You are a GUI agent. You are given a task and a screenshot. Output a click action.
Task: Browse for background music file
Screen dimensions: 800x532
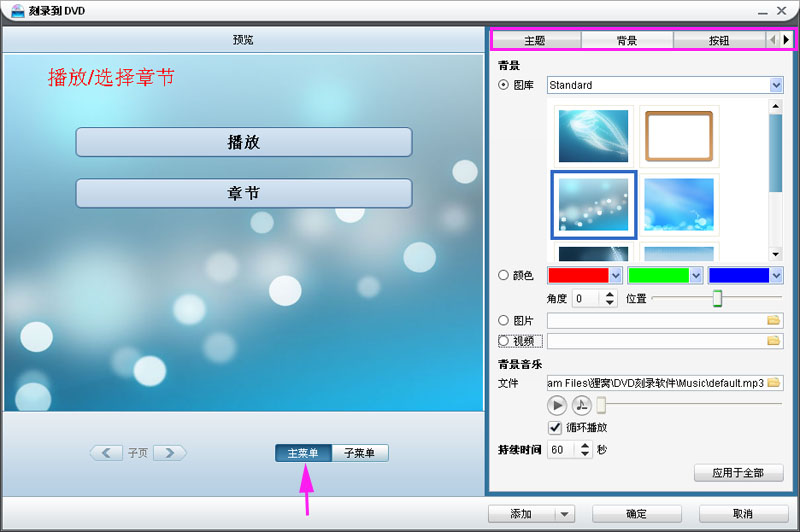point(773,383)
